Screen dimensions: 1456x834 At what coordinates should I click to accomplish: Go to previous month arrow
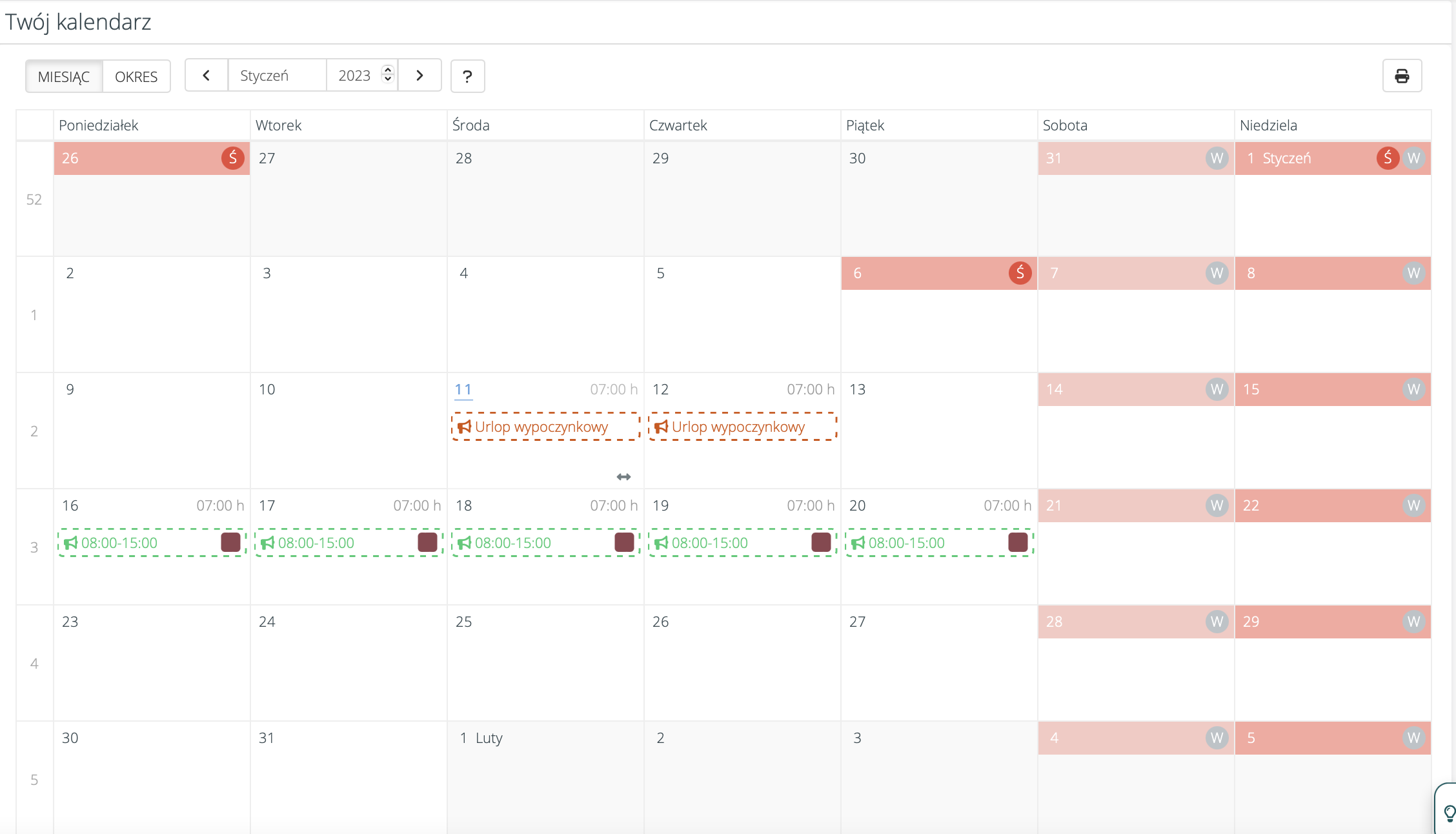(207, 76)
